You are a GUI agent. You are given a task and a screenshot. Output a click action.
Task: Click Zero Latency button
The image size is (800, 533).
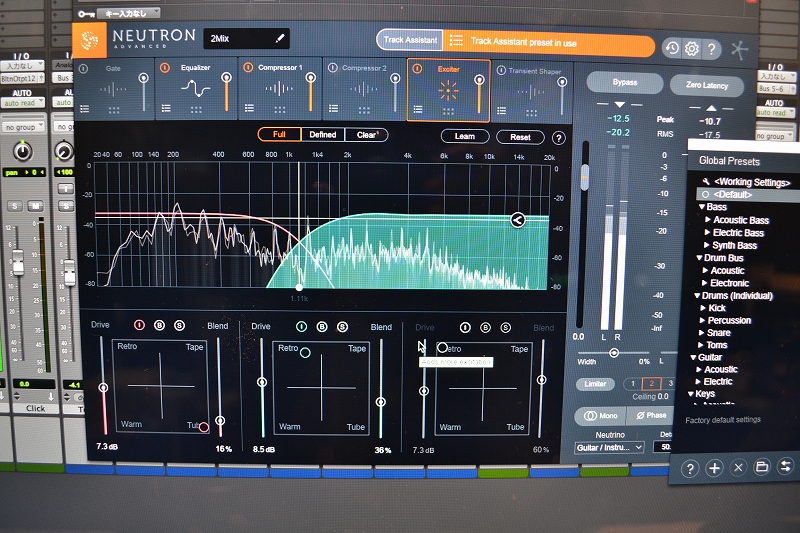coord(707,85)
